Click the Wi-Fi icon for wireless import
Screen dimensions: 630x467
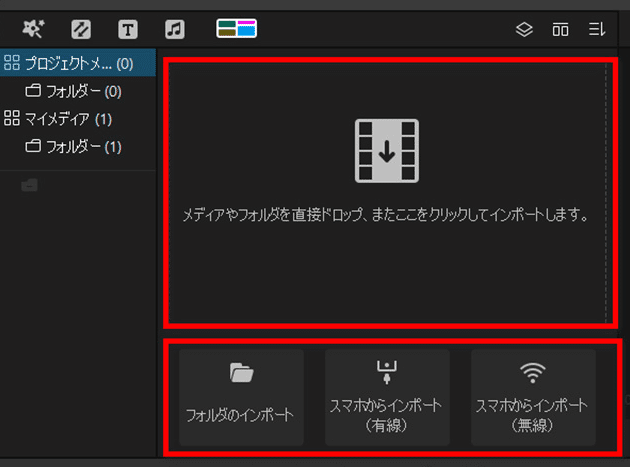533,372
